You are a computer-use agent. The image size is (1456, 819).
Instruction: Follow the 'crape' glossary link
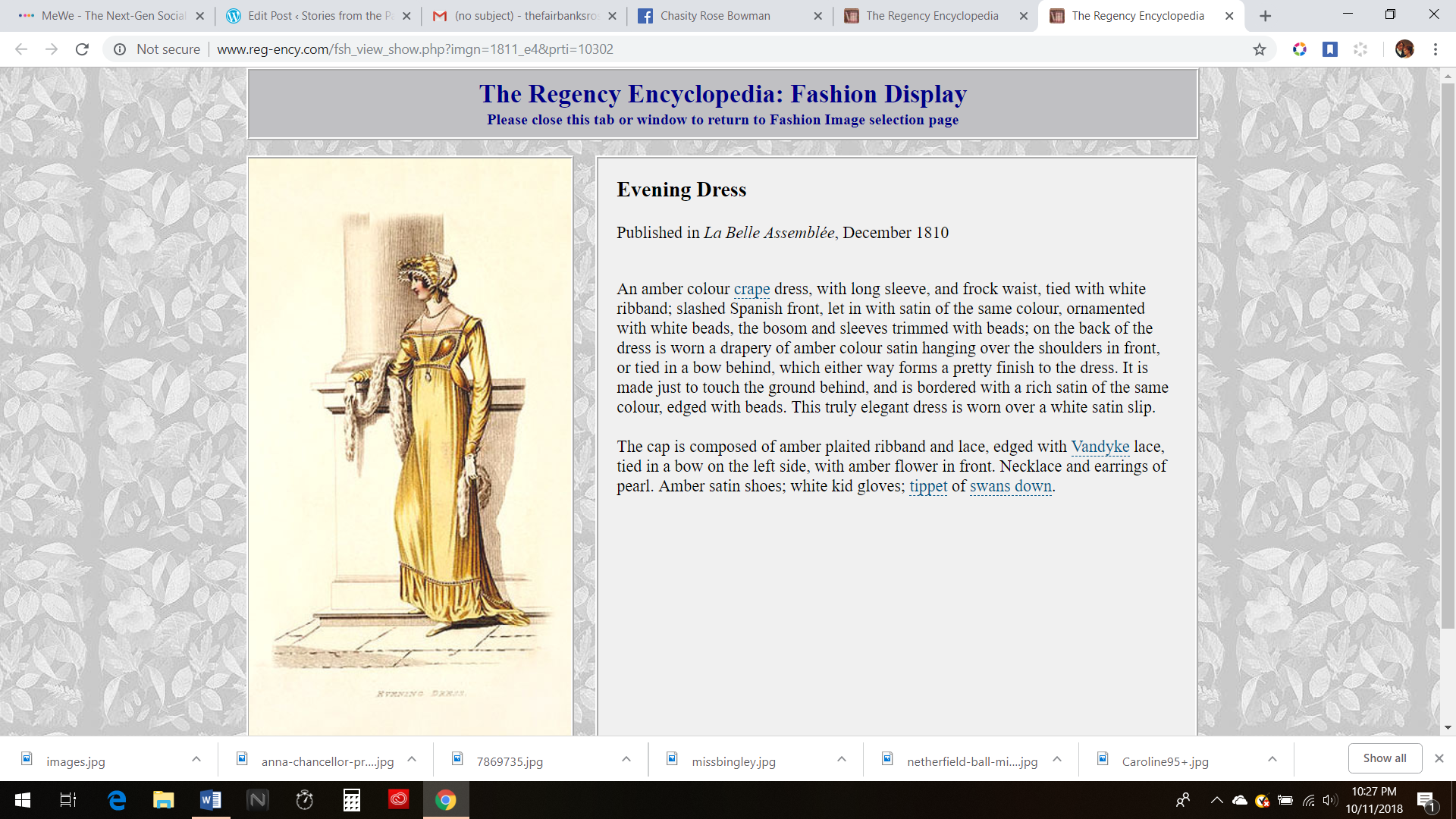coord(752,289)
